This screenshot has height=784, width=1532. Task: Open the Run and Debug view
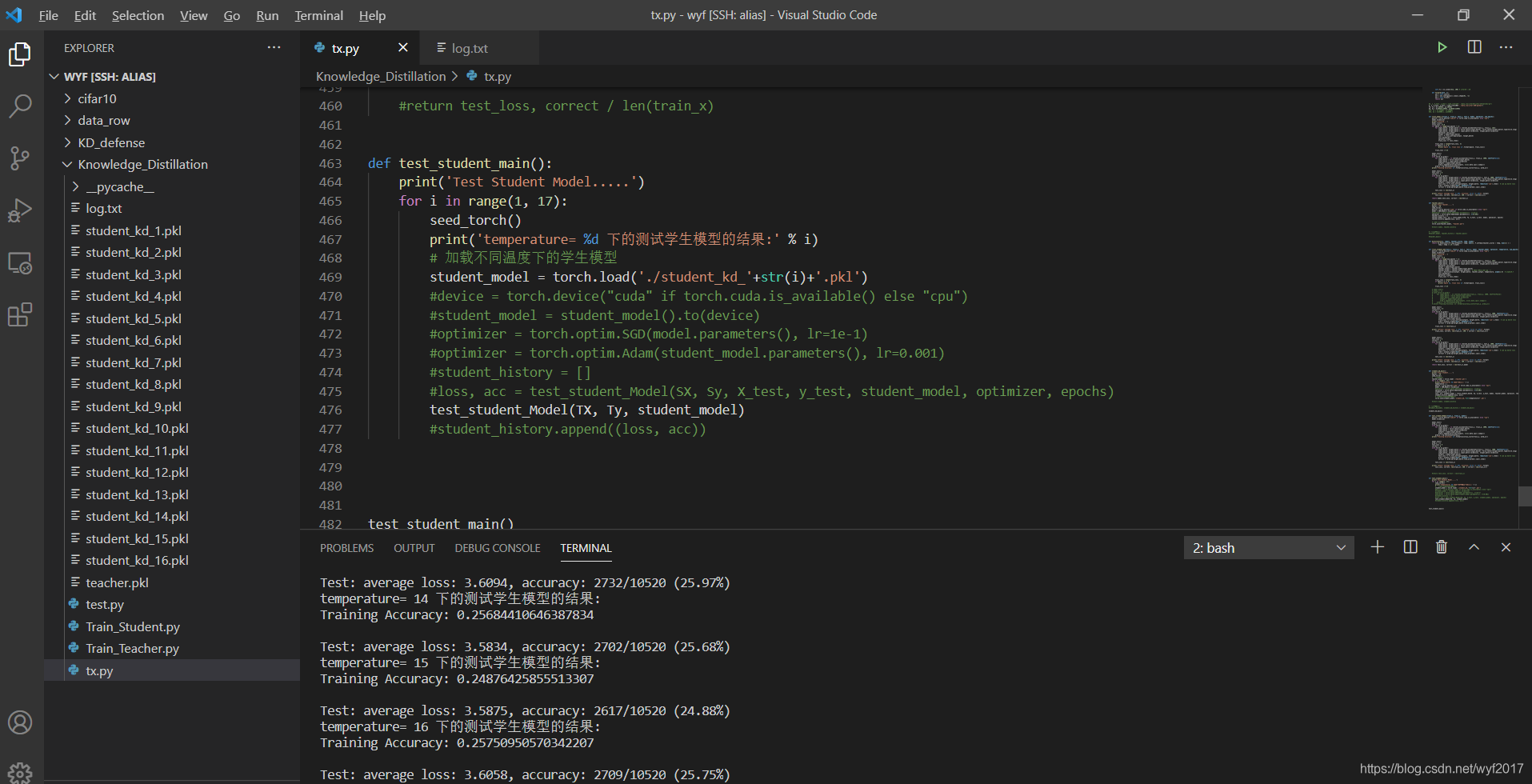pos(20,210)
